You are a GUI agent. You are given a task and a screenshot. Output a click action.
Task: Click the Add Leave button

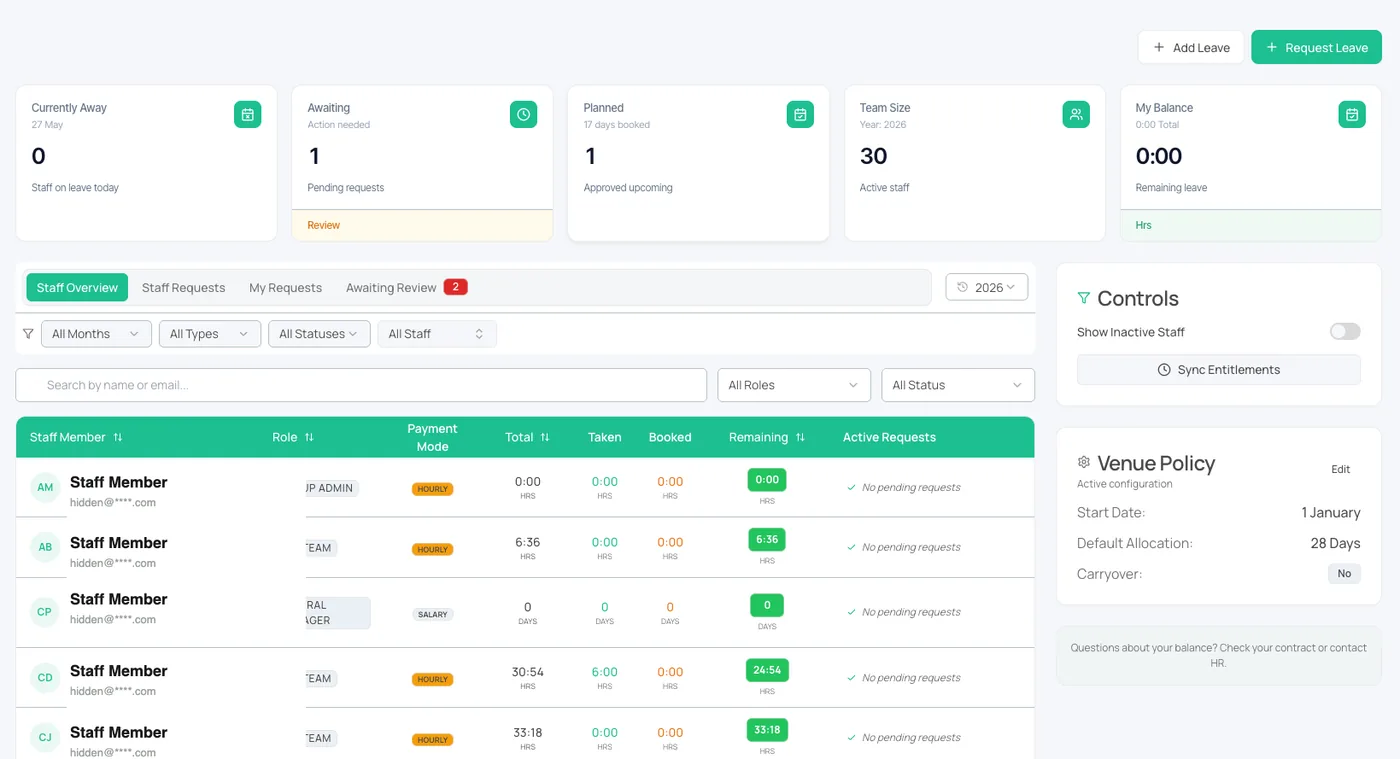click(x=1191, y=47)
